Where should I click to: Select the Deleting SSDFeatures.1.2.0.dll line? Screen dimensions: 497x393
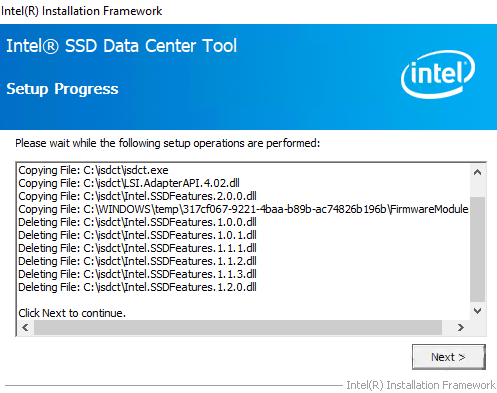[137, 287]
